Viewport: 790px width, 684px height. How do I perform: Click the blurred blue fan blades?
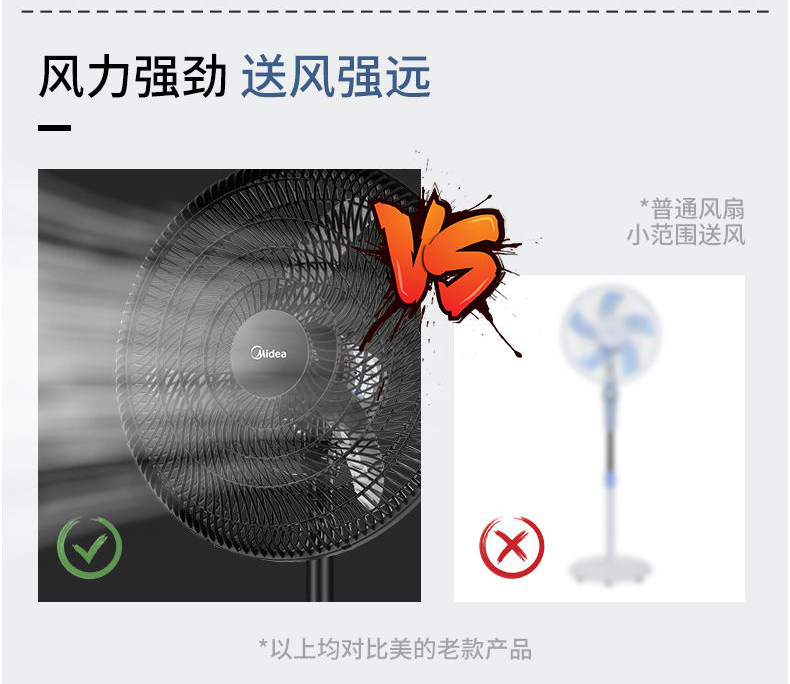point(610,332)
